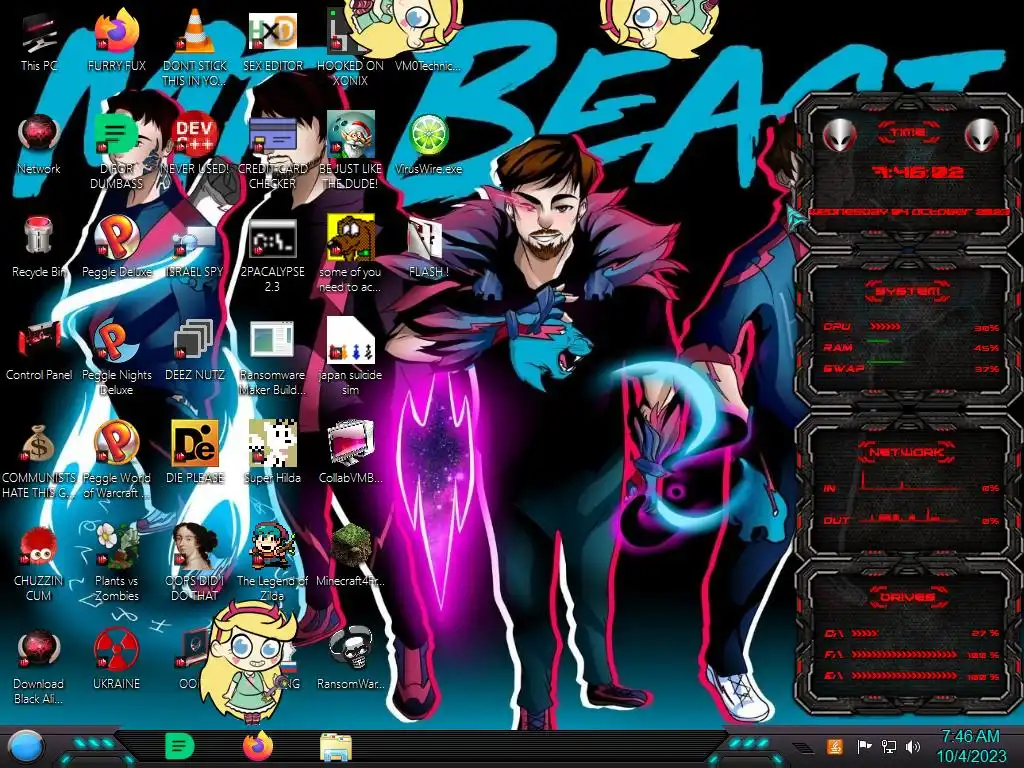Viewport: 1024px width, 768px height.
Task: Open the green Spotify-style desktop icon near Network
Action: tap(116, 134)
